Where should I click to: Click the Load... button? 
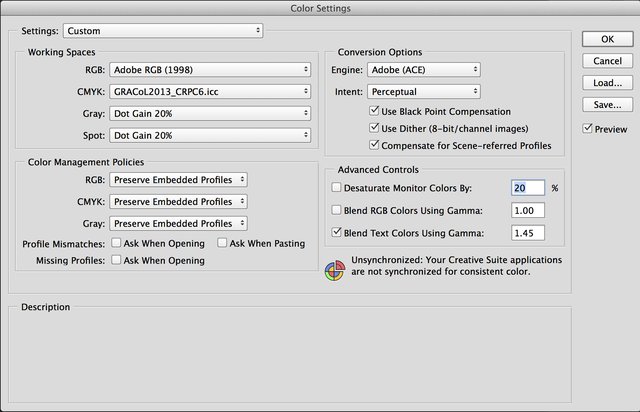607,83
